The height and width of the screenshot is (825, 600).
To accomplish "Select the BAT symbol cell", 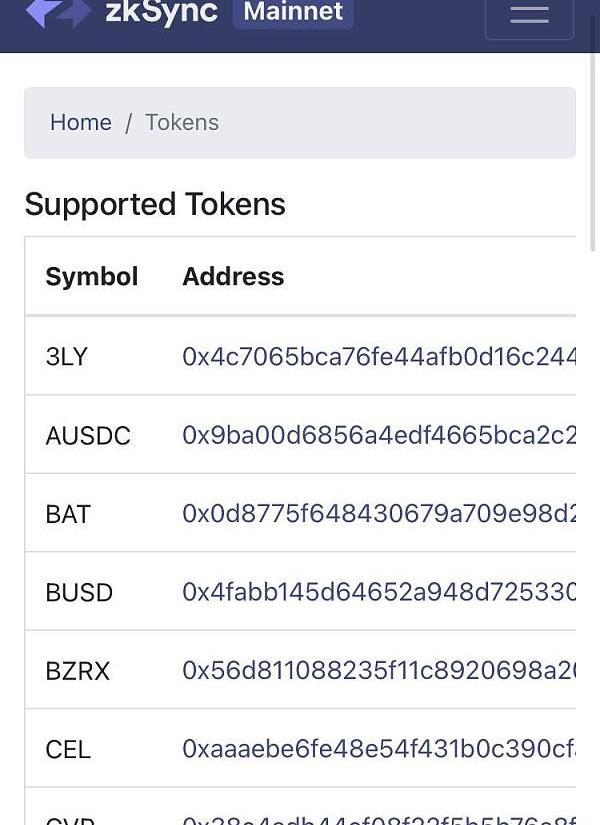I will 68,514.
